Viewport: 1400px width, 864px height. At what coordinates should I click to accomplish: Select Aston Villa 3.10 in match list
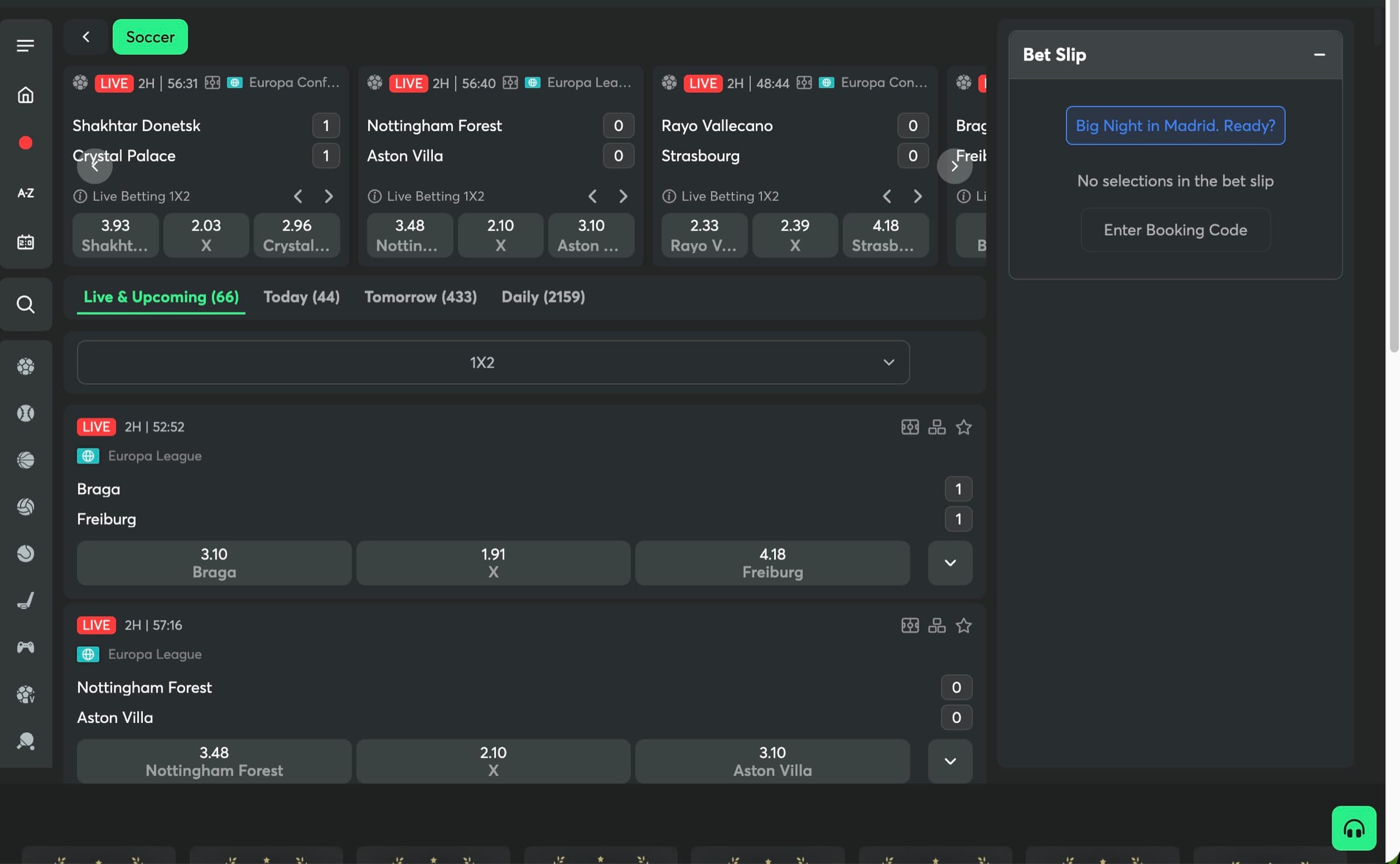click(772, 761)
